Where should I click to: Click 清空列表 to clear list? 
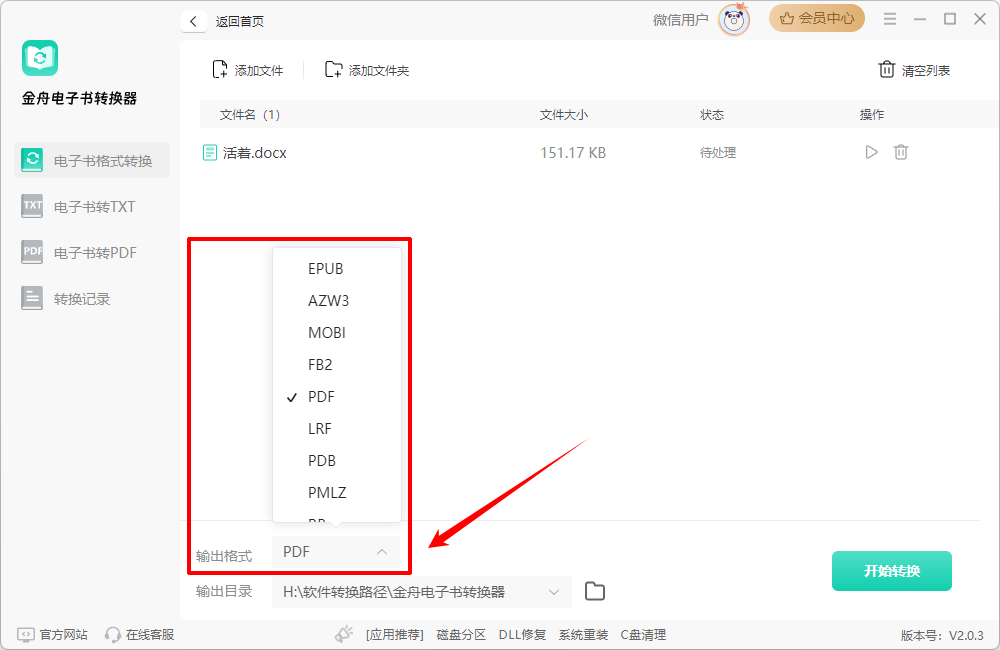pyautogui.click(x=915, y=70)
